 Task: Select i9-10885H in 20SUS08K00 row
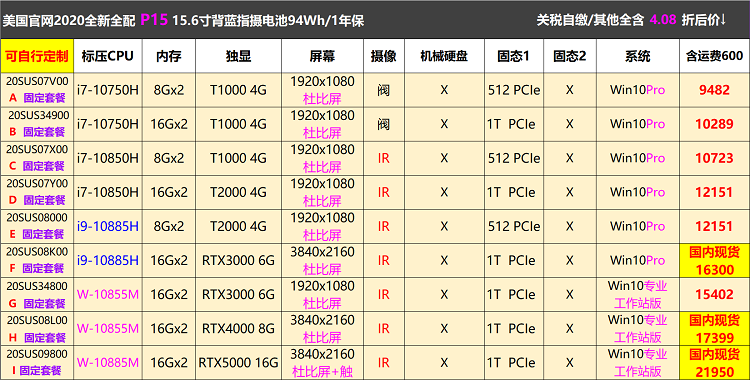point(108,260)
